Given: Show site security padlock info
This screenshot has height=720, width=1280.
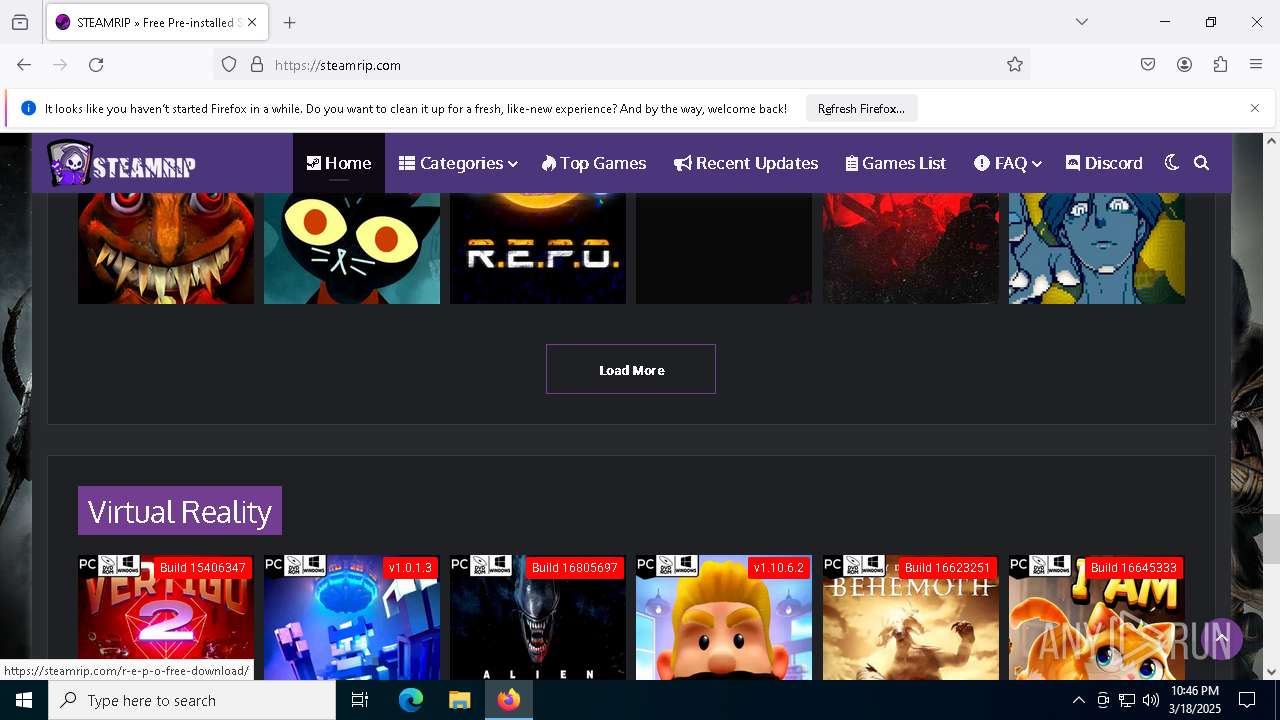Looking at the screenshot, I should [257, 65].
